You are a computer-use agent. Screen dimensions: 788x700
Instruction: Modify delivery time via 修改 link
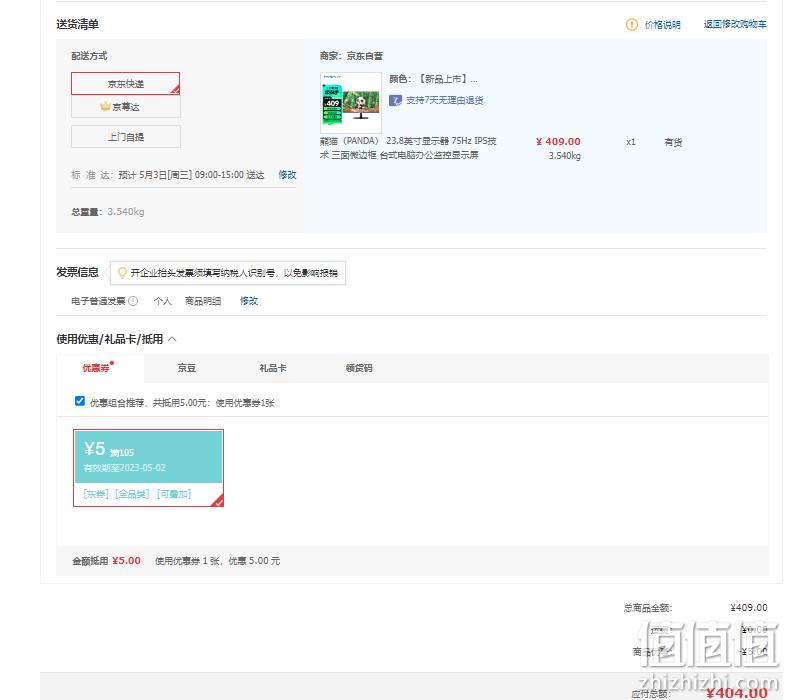tap(287, 175)
